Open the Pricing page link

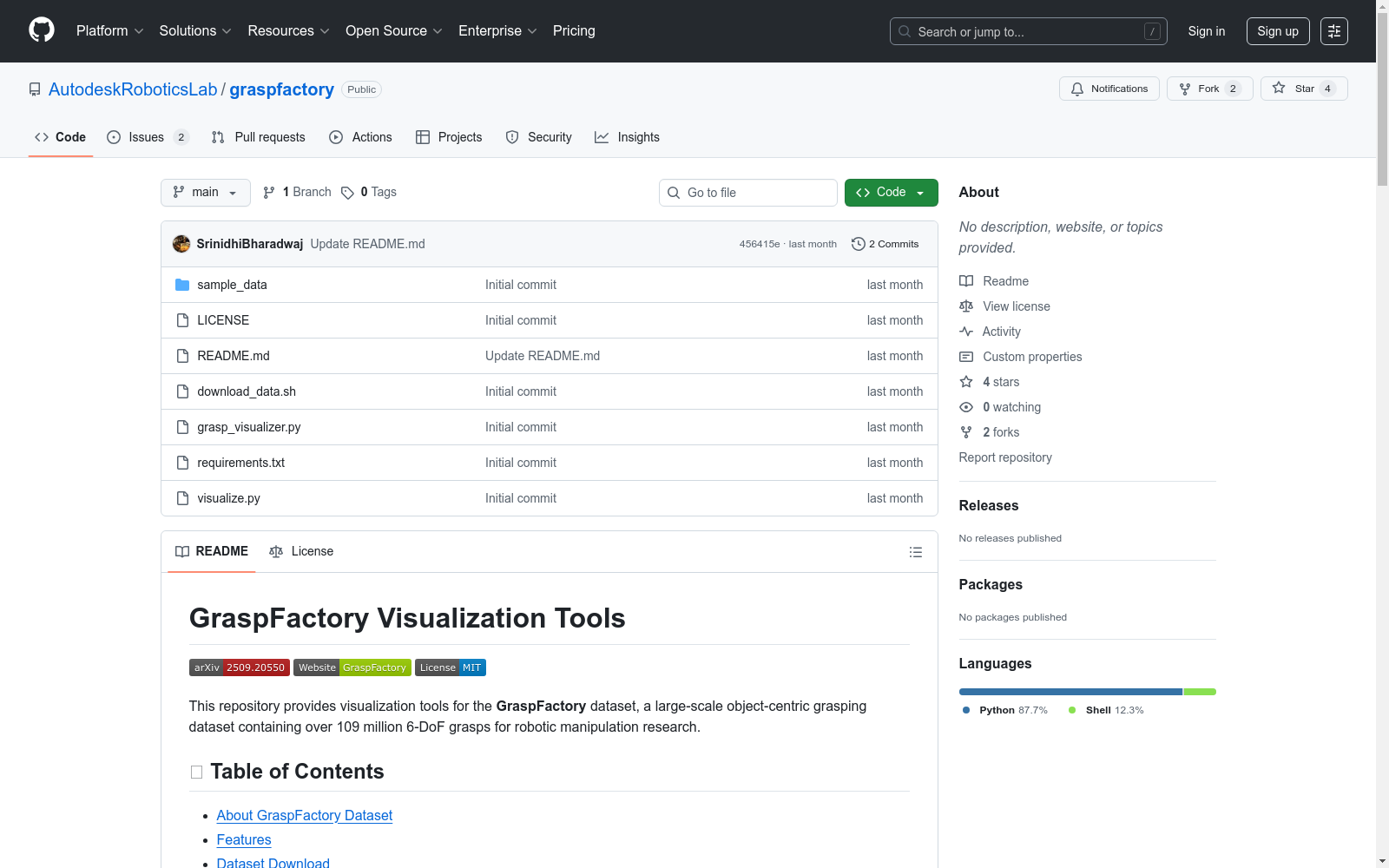(574, 31)
